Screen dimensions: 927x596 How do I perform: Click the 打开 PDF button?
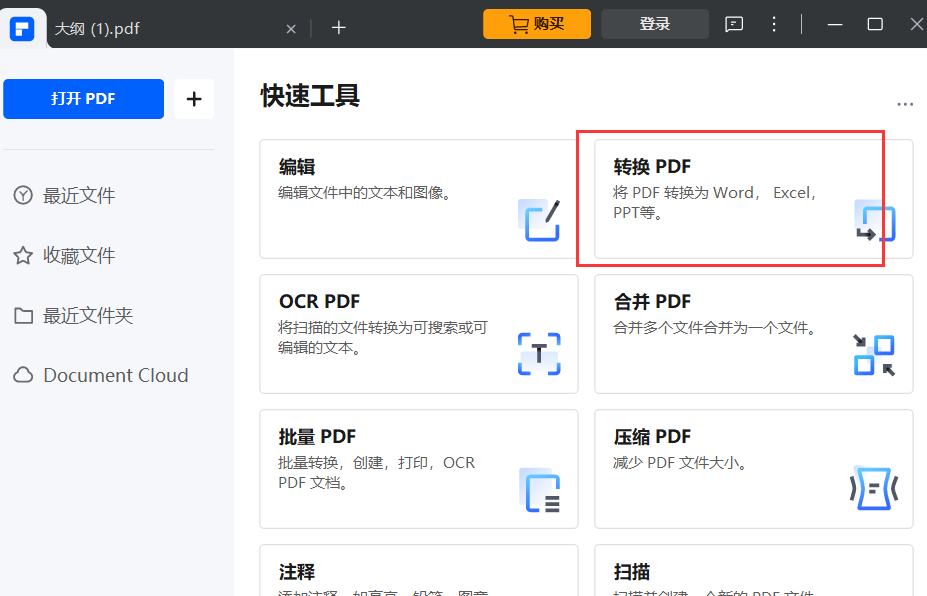tap(83, 99)
